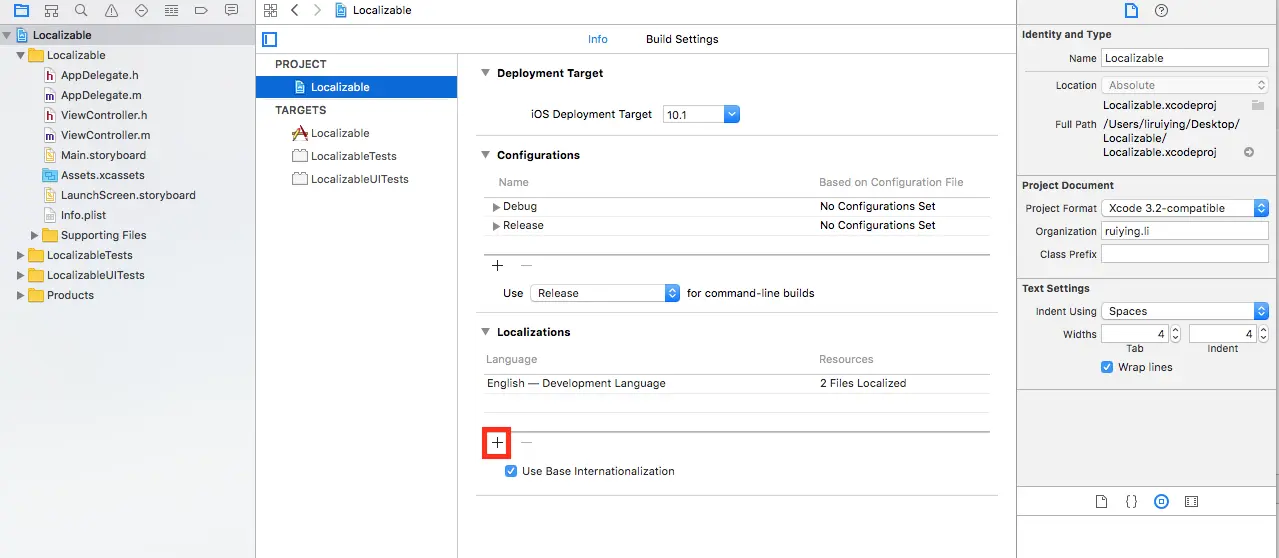Show the Object library
The image size is (1279, 558).
[x=1161, y=501]
